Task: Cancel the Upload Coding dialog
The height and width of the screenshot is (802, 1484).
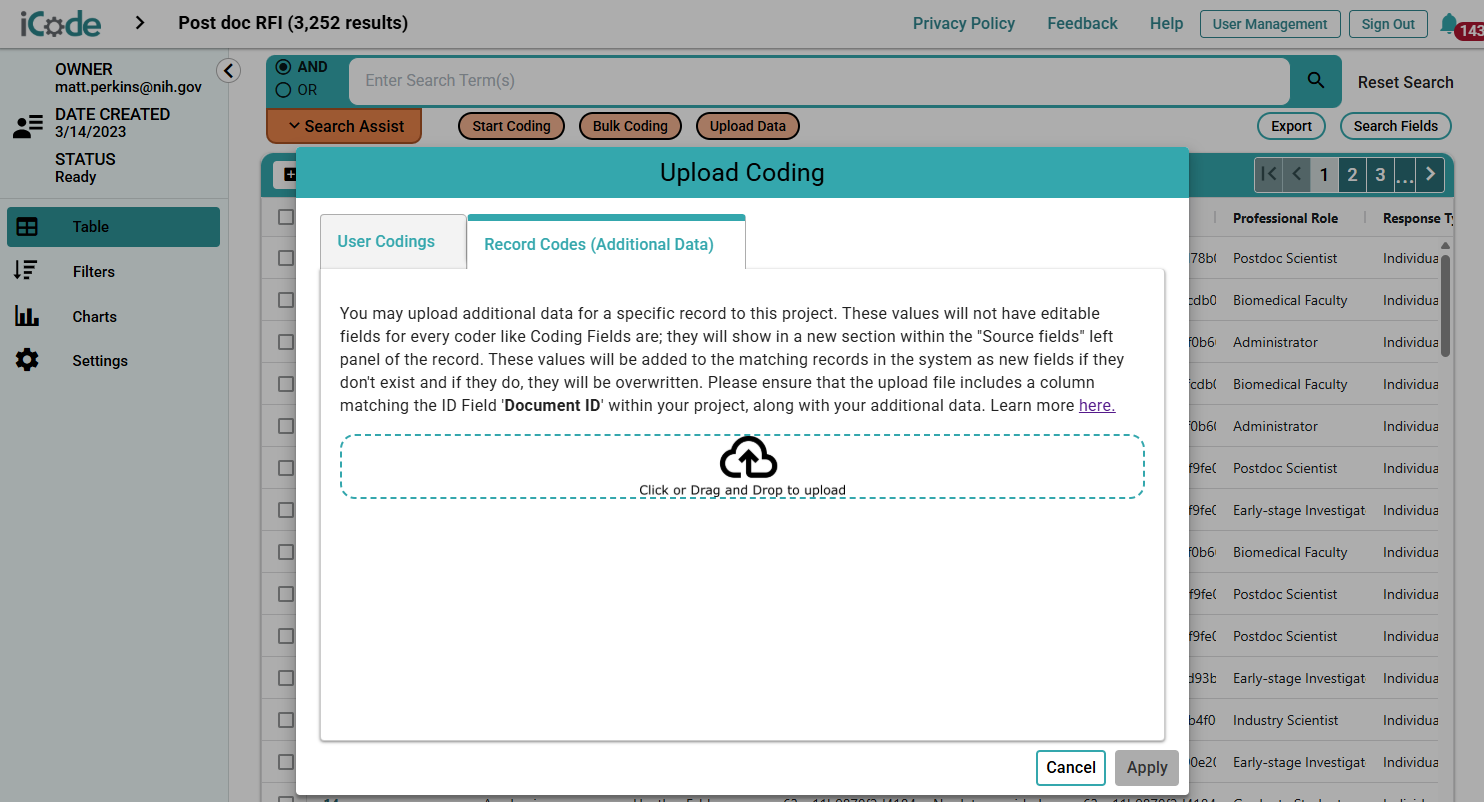Action: click(1071, 768)
